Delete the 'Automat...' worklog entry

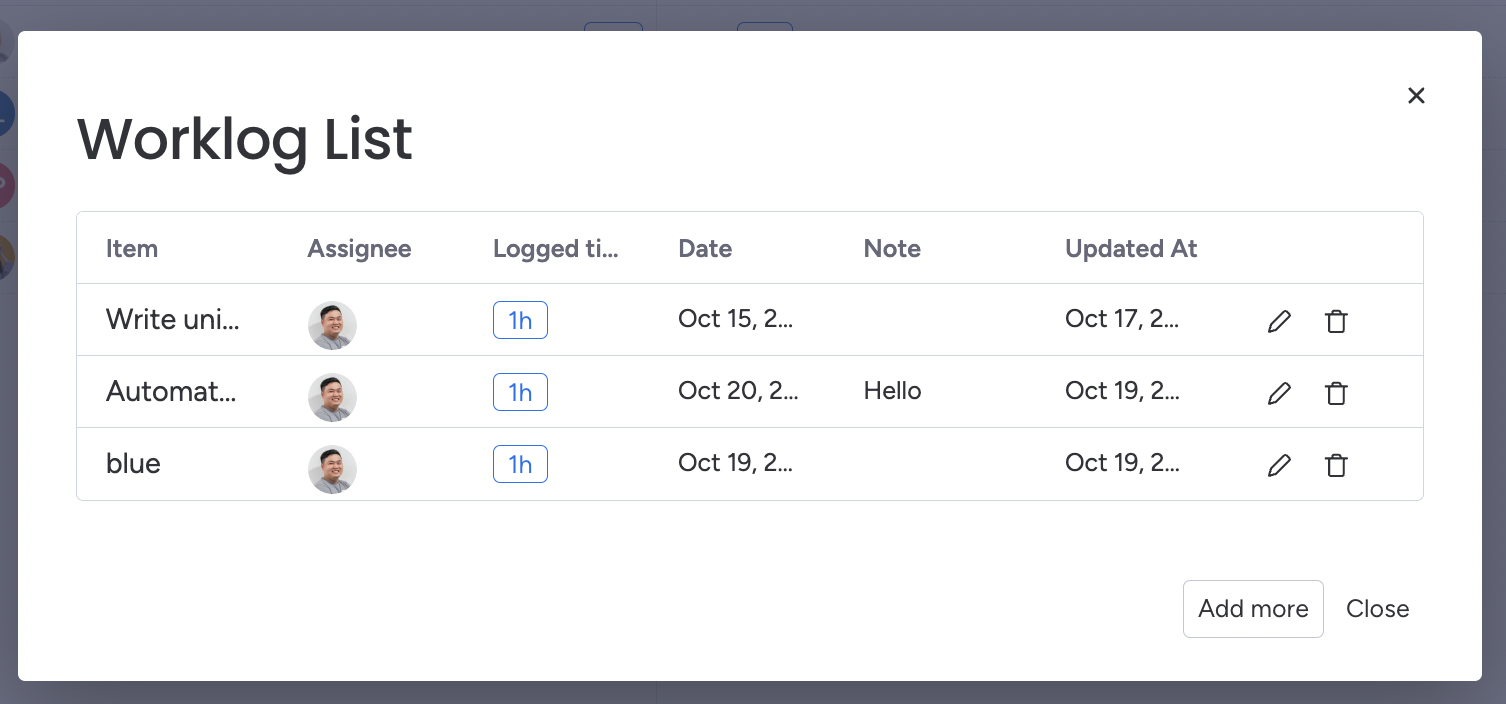pos(1336,393)
